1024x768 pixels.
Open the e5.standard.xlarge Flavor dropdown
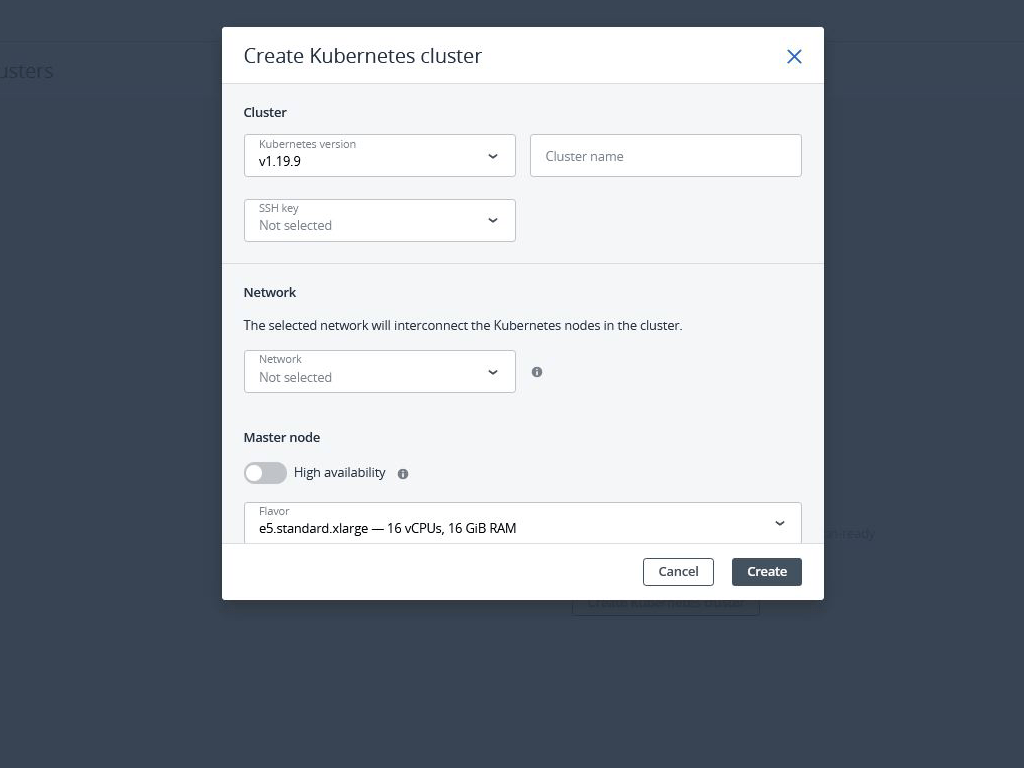tap(510, 523)
